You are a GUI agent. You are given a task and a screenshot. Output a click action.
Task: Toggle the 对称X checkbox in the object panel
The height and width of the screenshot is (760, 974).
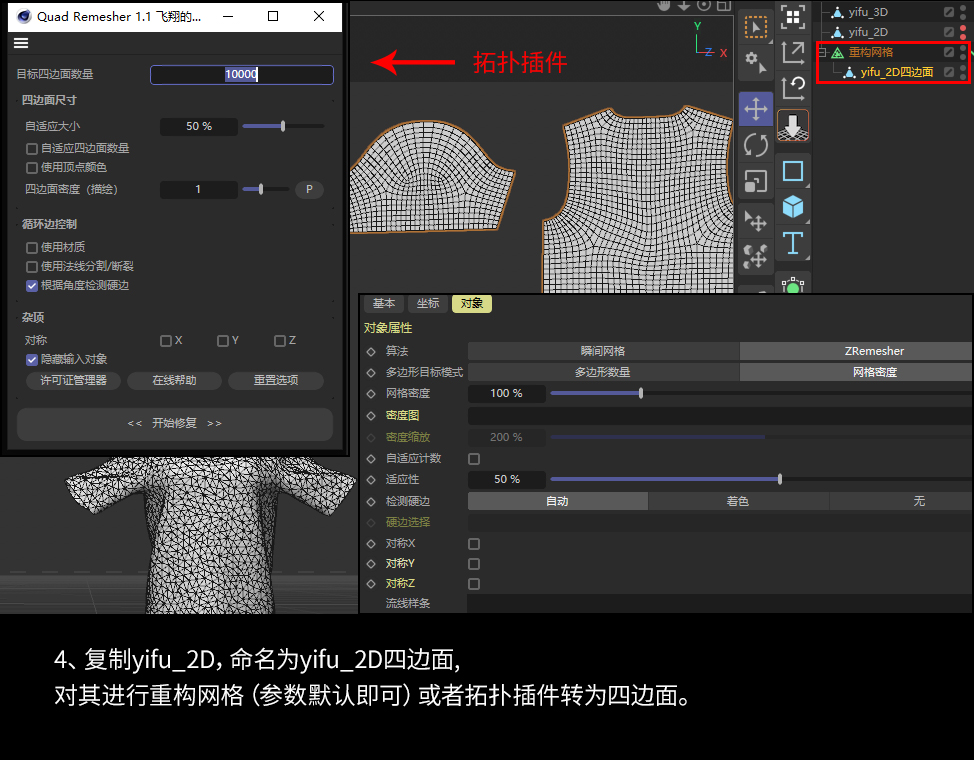coord(473,544)
